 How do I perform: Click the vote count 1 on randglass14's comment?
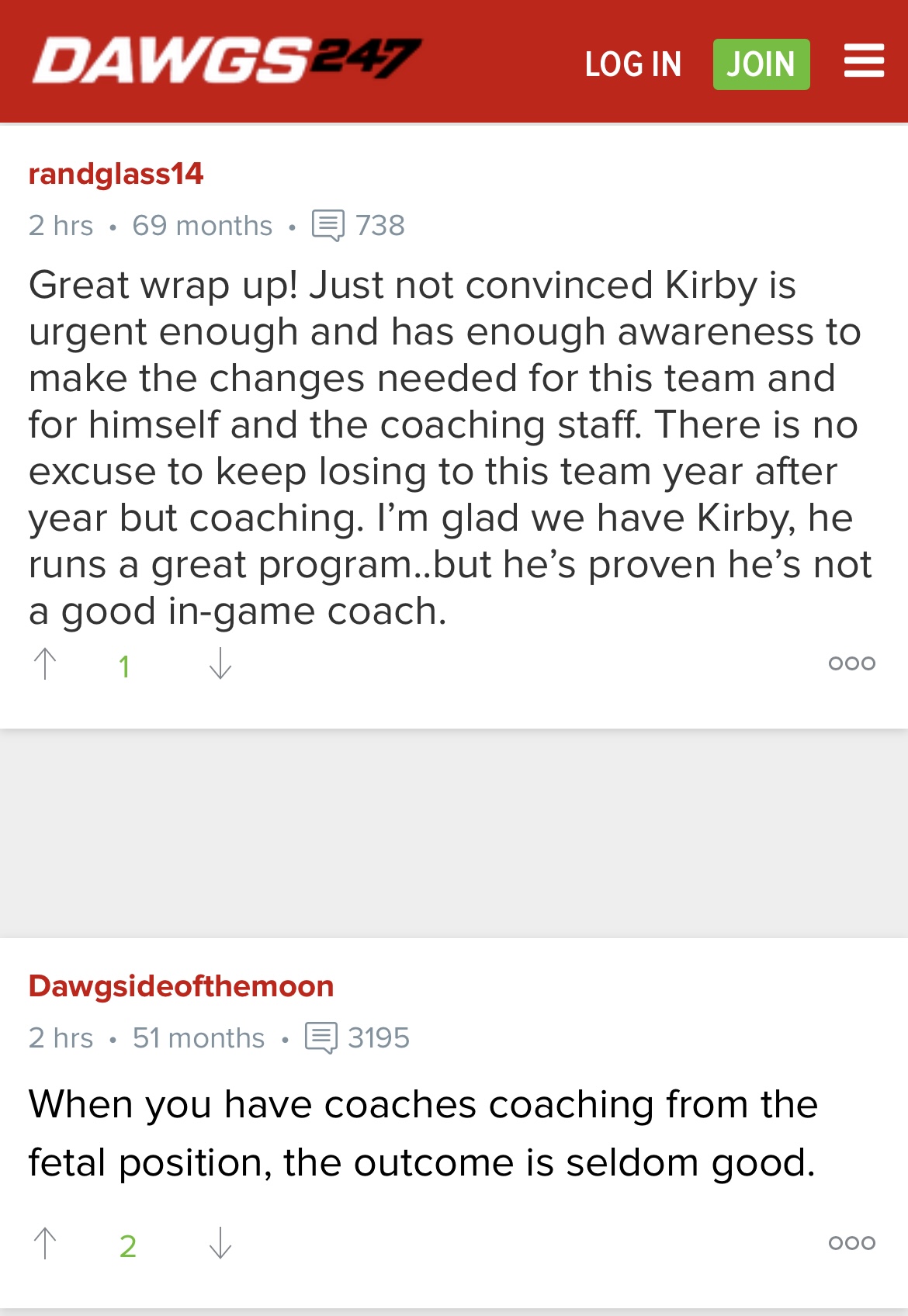(x=124, y=667)
